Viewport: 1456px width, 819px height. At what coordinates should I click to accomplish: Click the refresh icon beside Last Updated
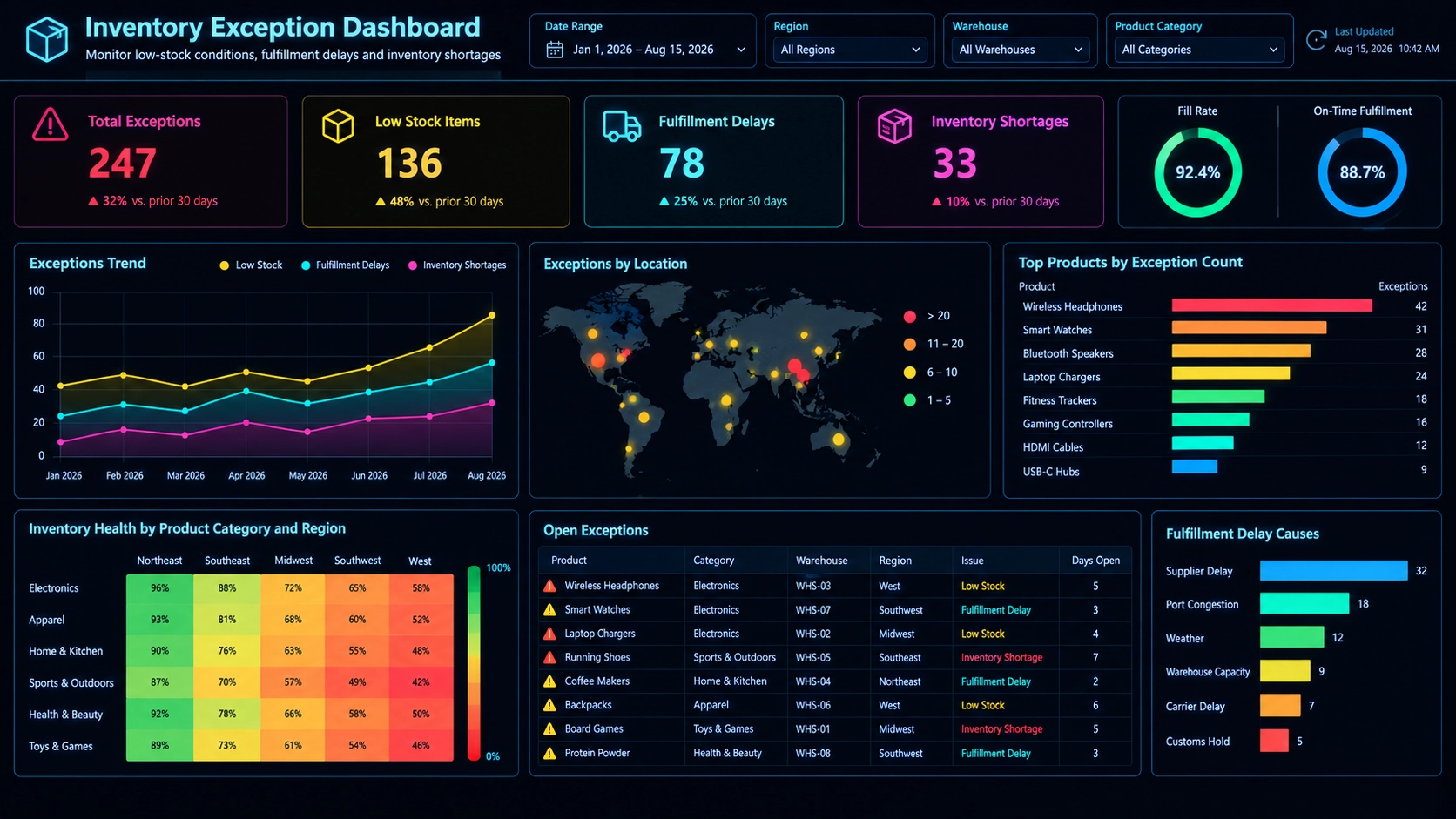coord(1317,39)
